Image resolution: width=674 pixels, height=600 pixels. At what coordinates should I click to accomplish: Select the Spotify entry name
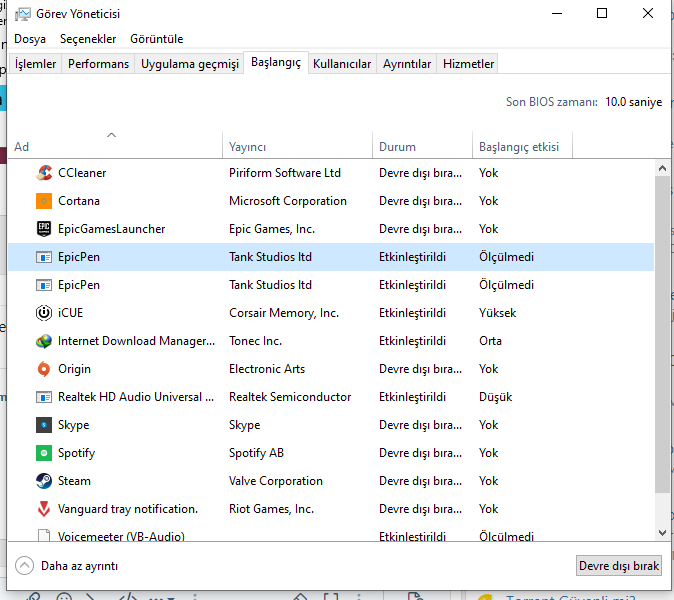(77, 453)
